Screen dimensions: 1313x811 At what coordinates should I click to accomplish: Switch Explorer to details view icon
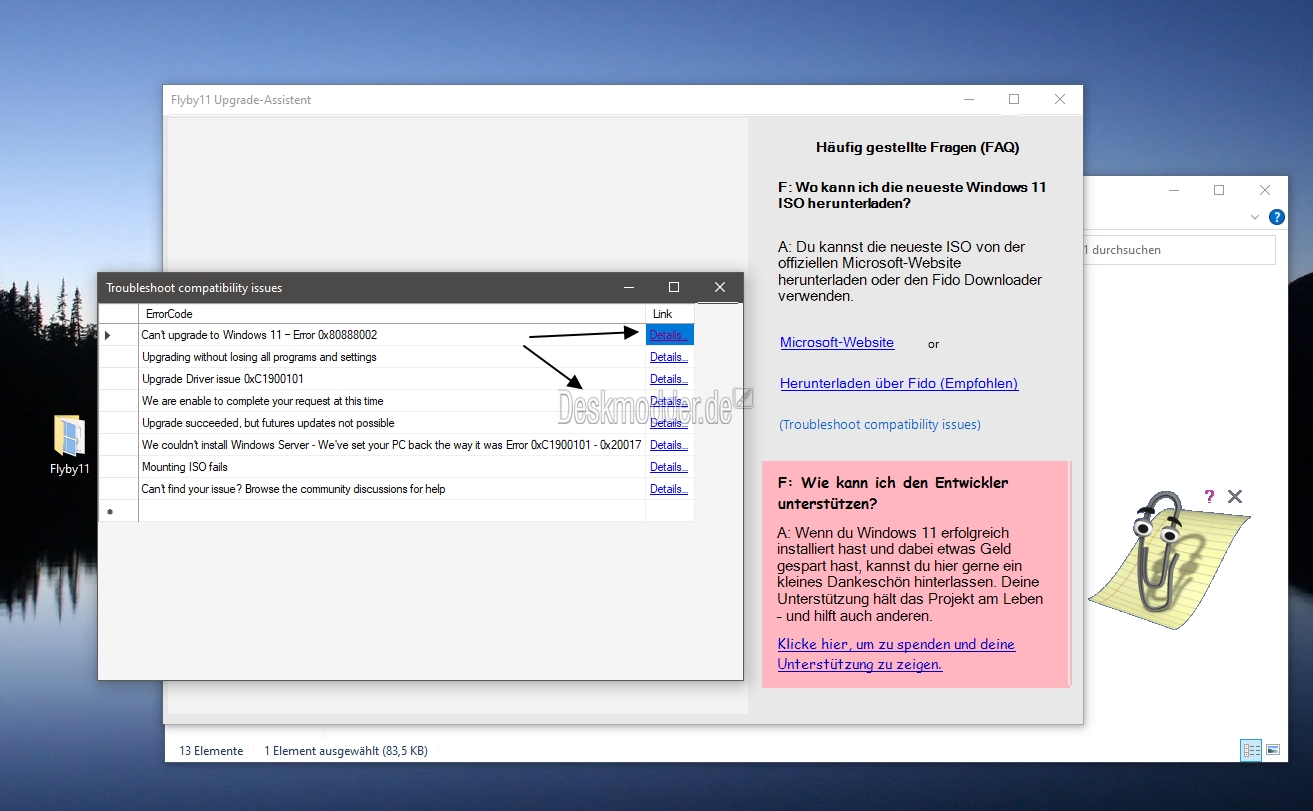1251,749
